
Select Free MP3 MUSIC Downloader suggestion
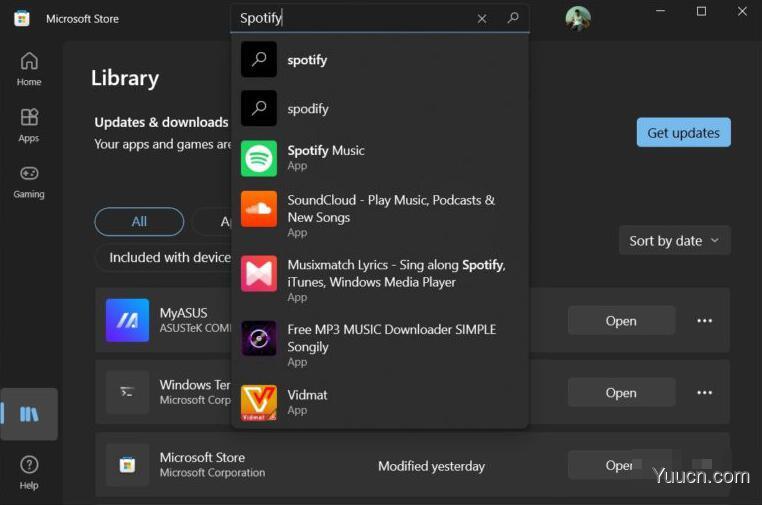click(x=380, y=345)
